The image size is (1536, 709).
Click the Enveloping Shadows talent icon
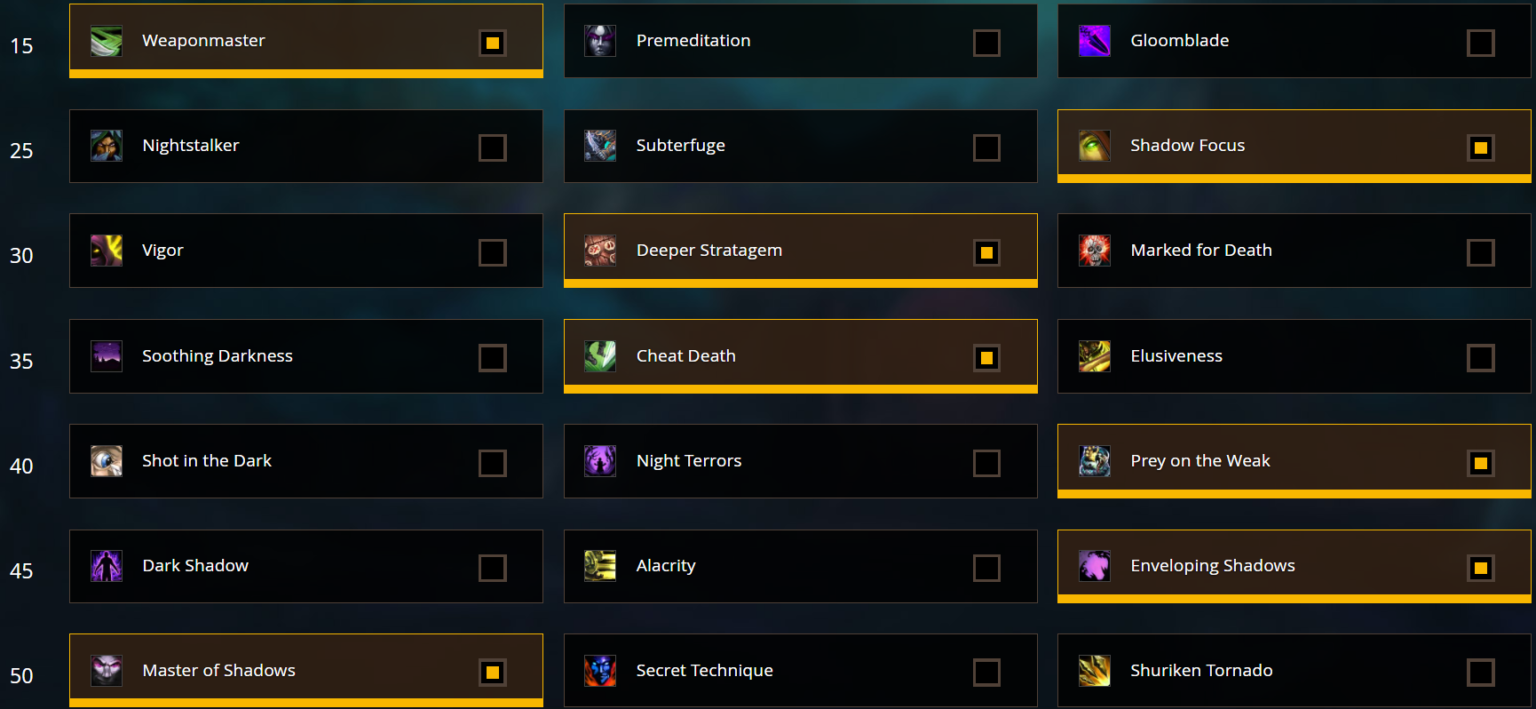pyautogui.click(x=1094, y=566)
